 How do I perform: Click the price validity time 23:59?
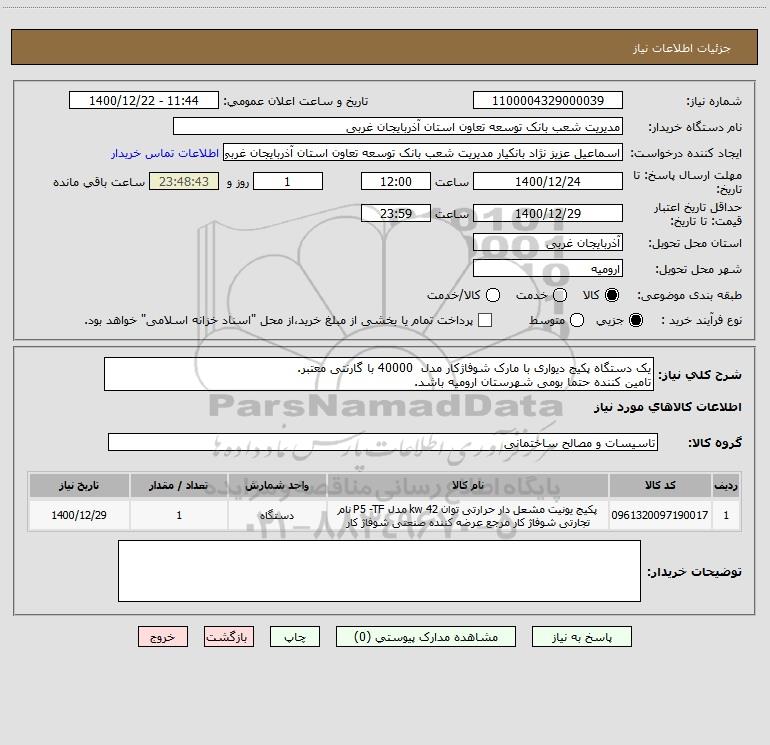click(x=396, y=213)
